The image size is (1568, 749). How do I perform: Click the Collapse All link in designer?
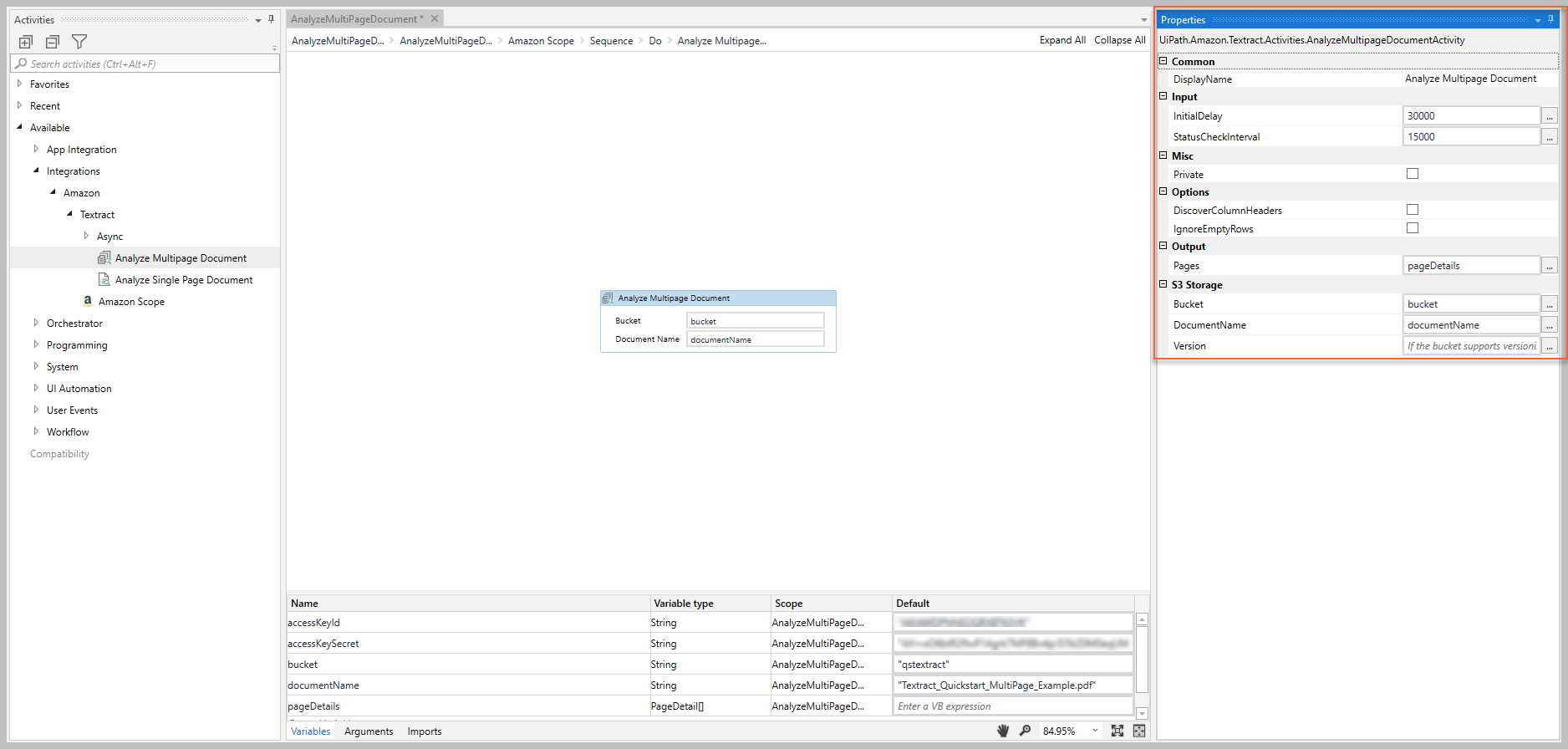click(1120, 40)
